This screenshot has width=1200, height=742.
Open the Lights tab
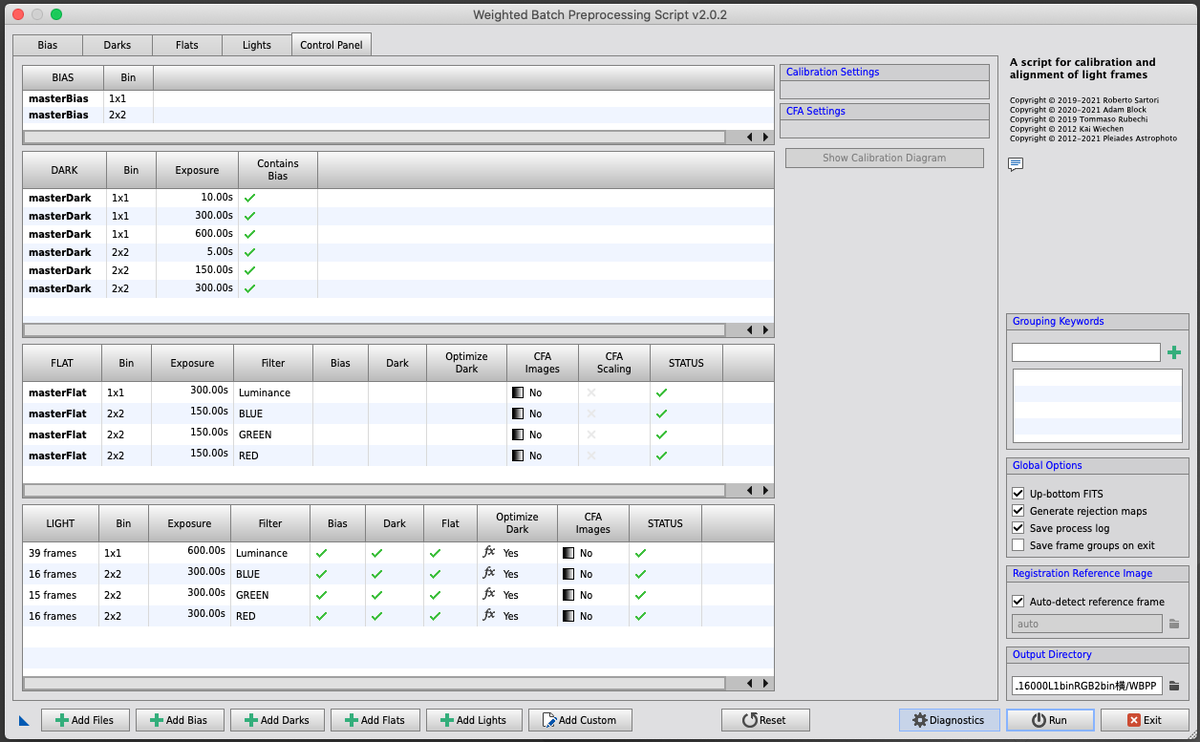257,45
